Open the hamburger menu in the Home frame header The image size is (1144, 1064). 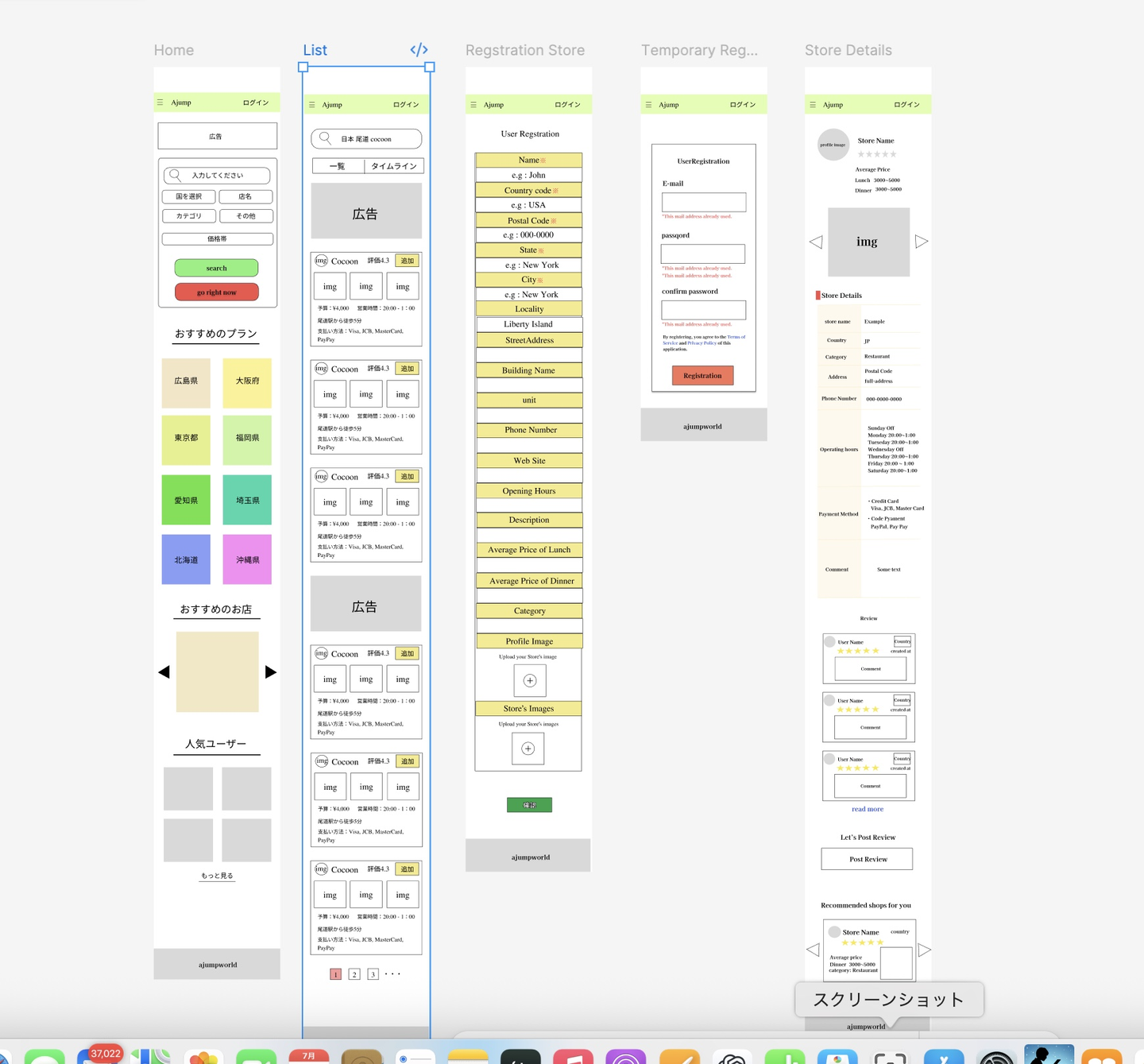click(160, 103)
